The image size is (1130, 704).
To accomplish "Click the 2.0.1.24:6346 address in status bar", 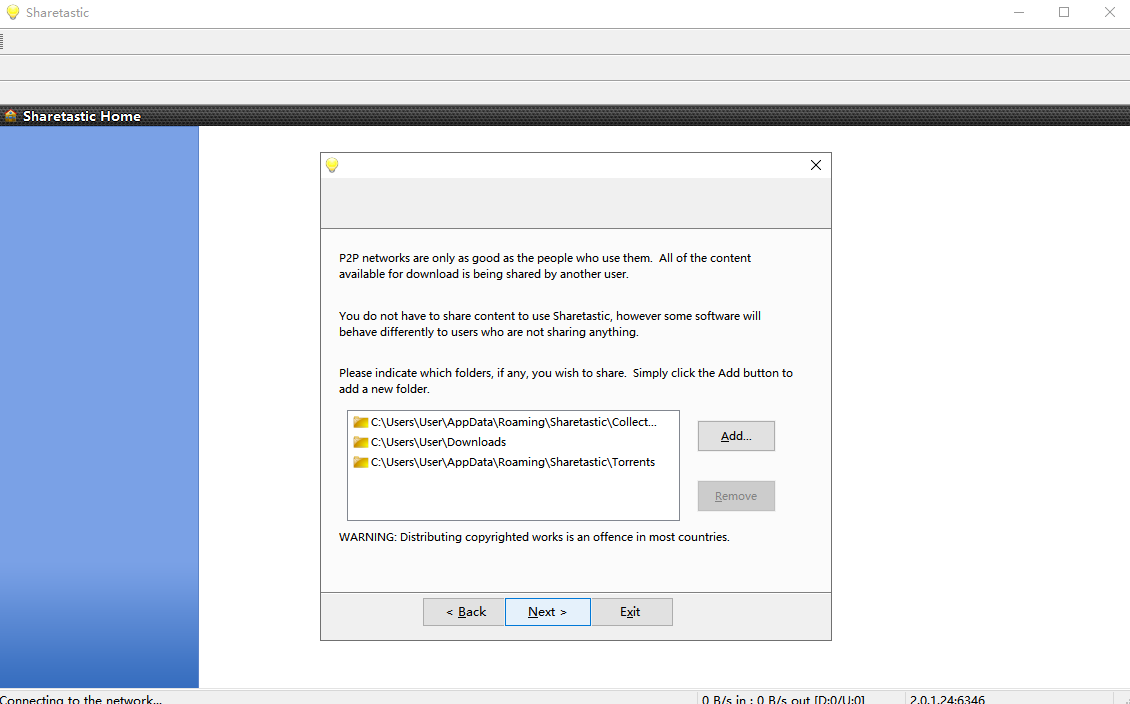I will [x=947, y=699].
